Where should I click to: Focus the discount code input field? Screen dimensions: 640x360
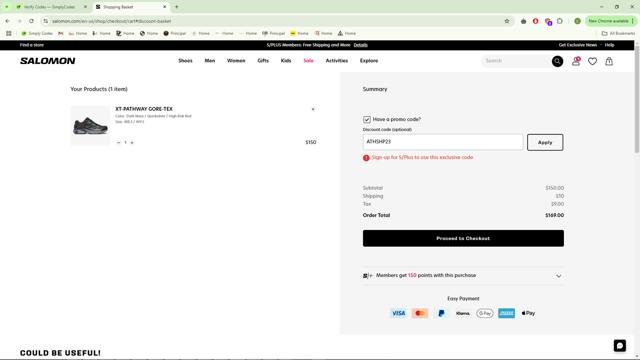click(x=443, y=142)
